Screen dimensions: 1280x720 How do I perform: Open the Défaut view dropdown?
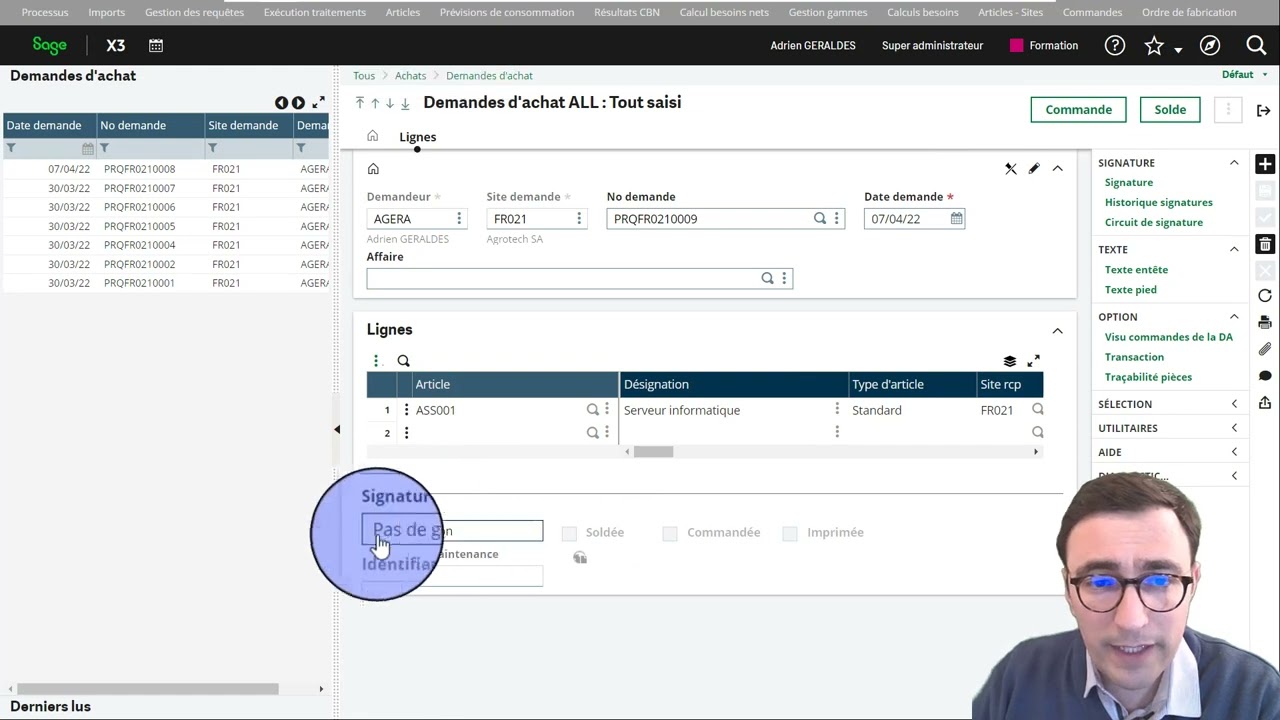coord(1245,75)
